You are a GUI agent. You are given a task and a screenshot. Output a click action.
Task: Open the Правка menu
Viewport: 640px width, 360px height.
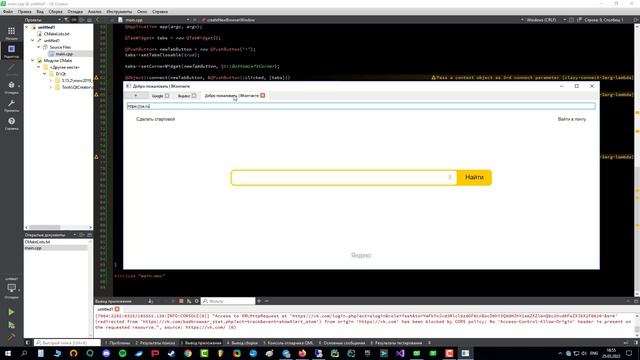tap(24, 12)
